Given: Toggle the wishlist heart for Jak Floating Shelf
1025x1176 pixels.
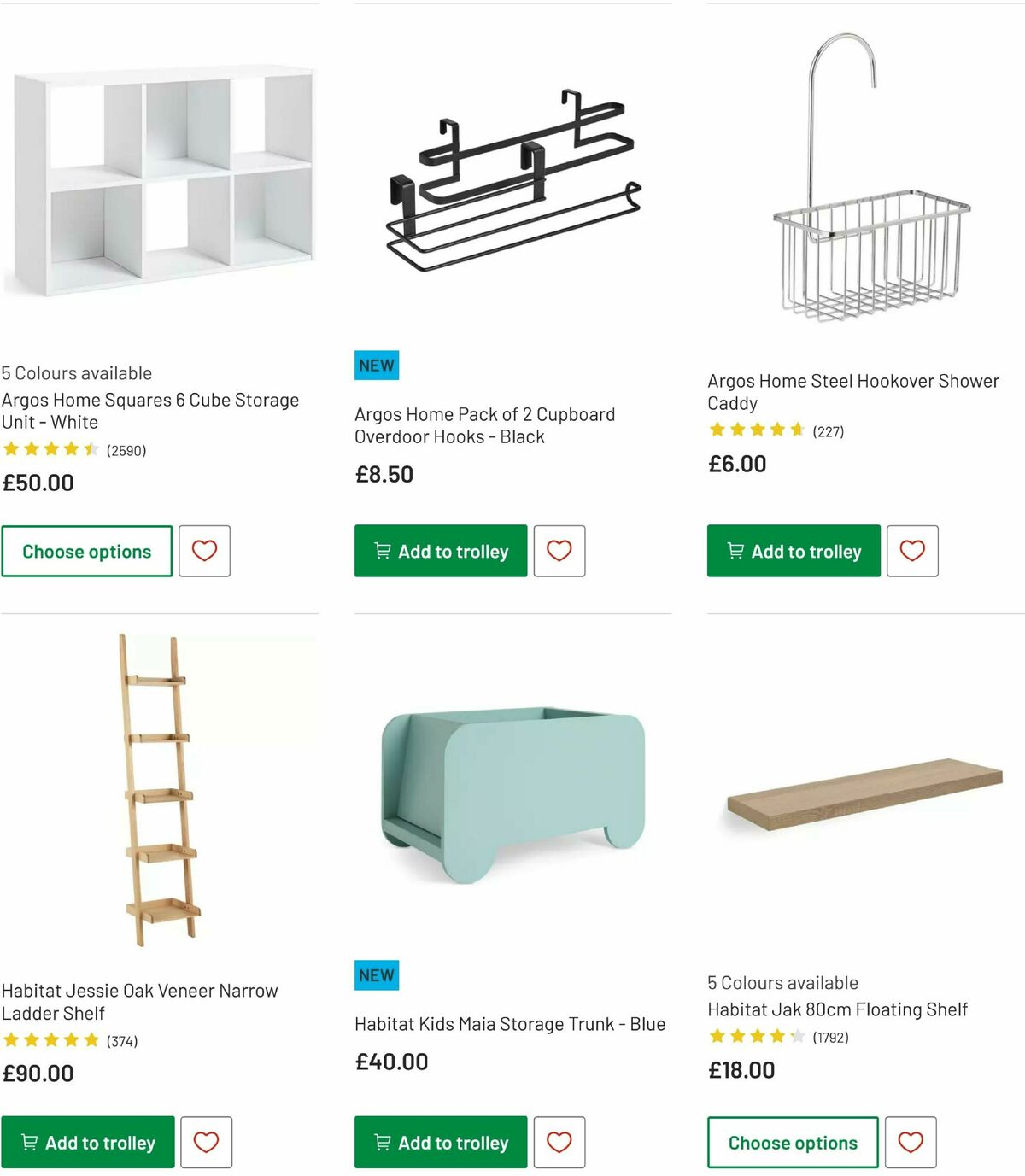Looking at the screenshot, I should (x=912, y=1142).
